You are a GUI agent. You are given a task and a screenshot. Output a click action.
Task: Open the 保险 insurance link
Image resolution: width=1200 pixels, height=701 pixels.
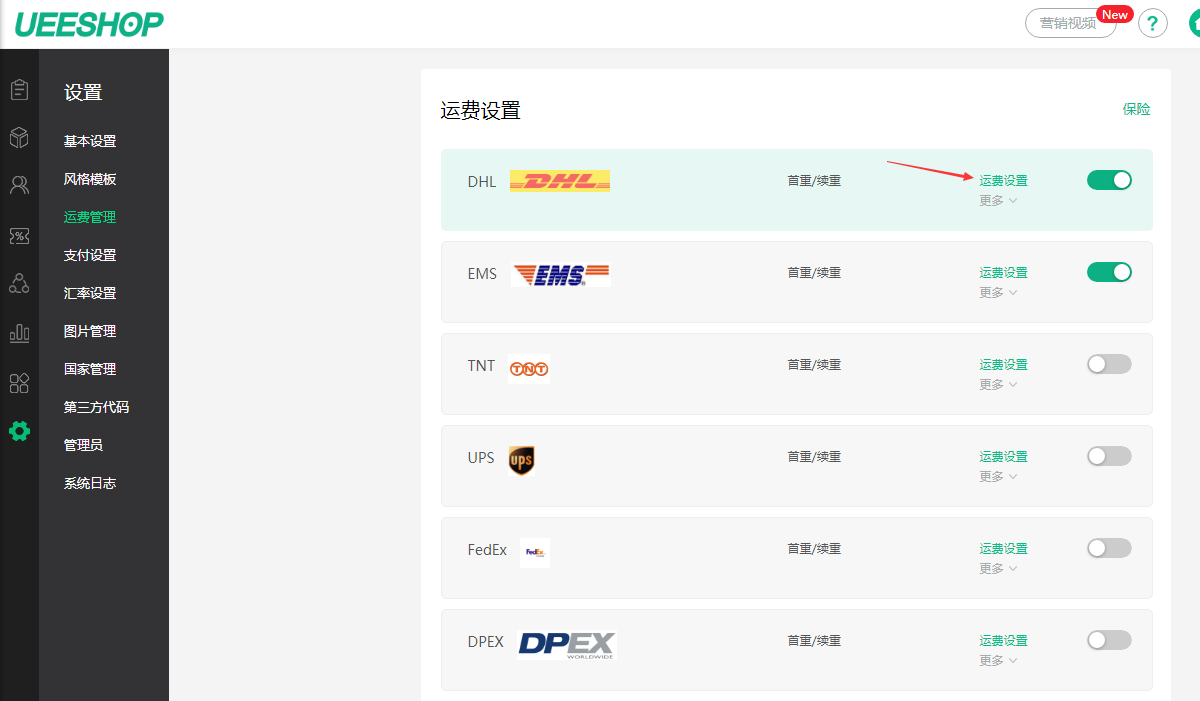[1136, 109]
